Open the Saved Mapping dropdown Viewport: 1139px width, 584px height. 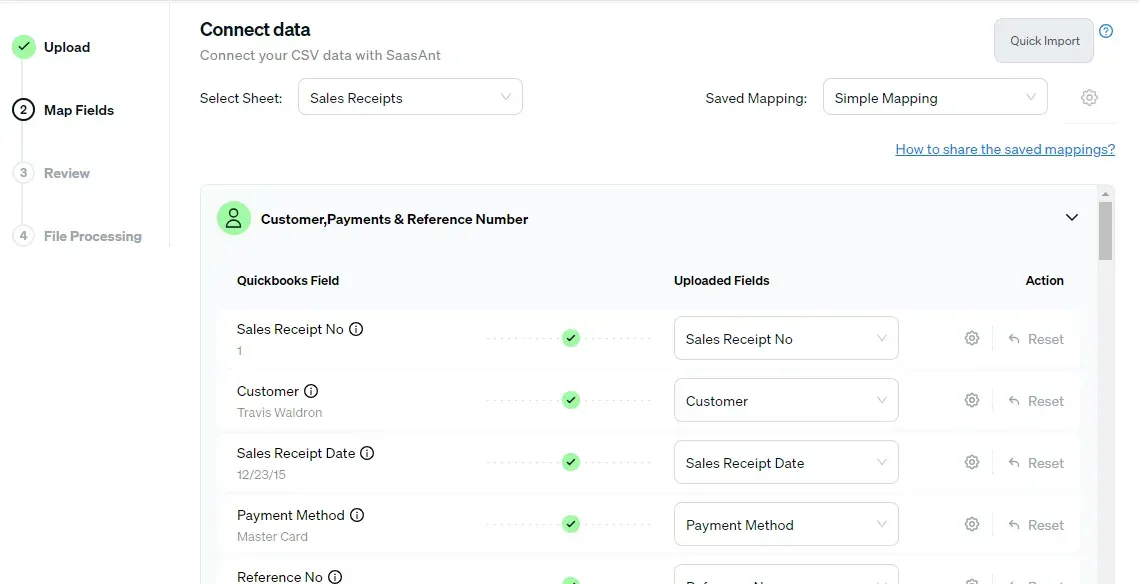(935, 97)
